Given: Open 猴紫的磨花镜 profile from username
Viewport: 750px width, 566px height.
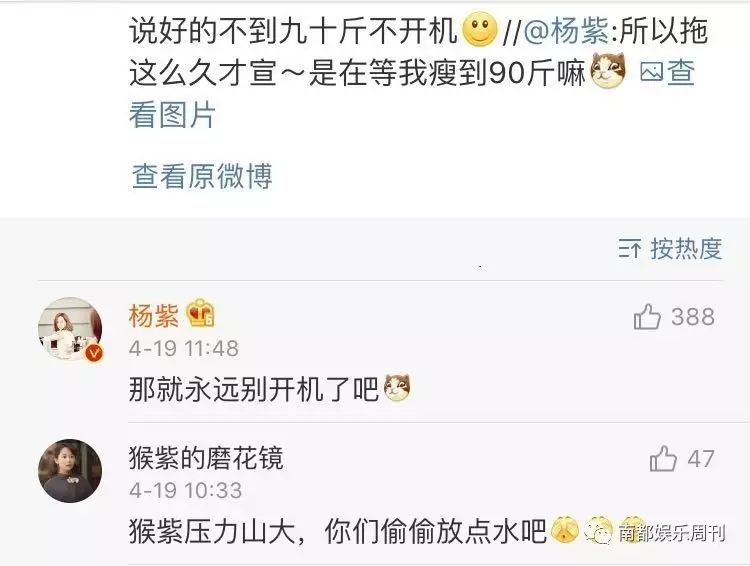Looking at the screenshot, I should pyautogui.click(x=206, y=458).
